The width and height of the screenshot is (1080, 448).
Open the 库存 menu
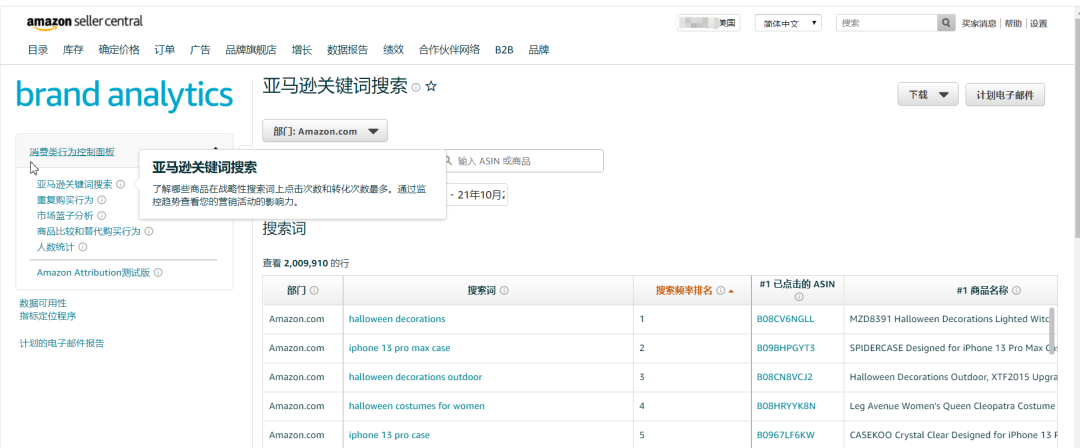click(x=73, y=50)
